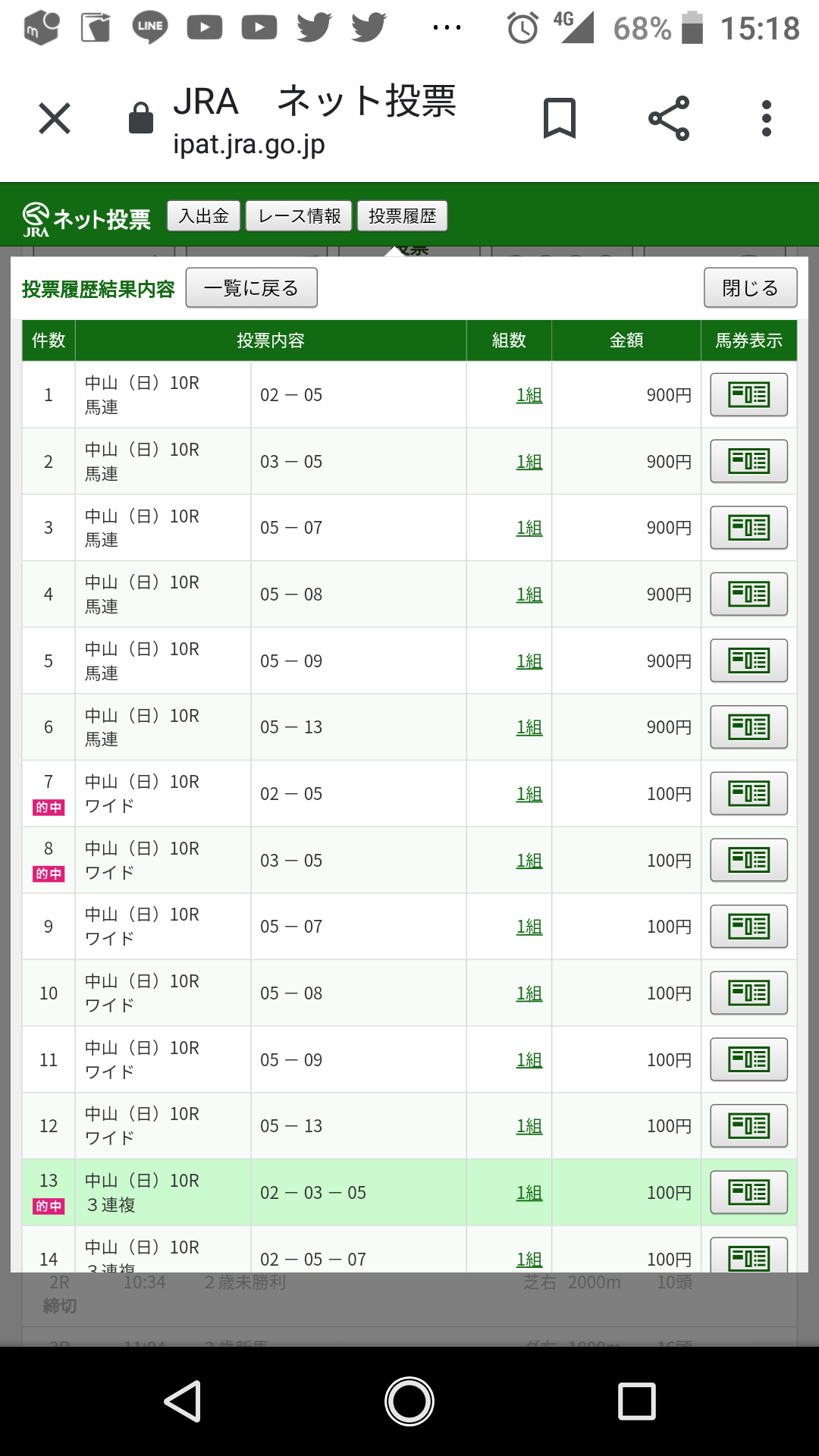The image size is (819, 1456).
Task: Close the browser tab with X icon
Action: pyautogui.click(x=55, y=118)
